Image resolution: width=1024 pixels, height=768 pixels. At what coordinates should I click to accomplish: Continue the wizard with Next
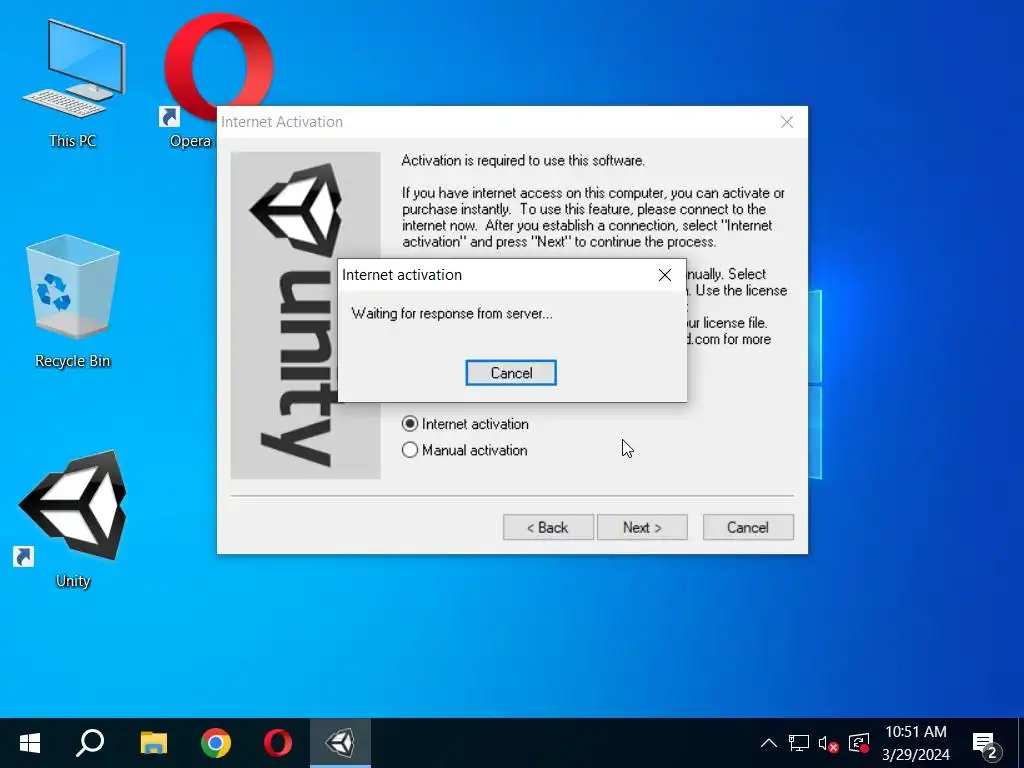(642, 527)
